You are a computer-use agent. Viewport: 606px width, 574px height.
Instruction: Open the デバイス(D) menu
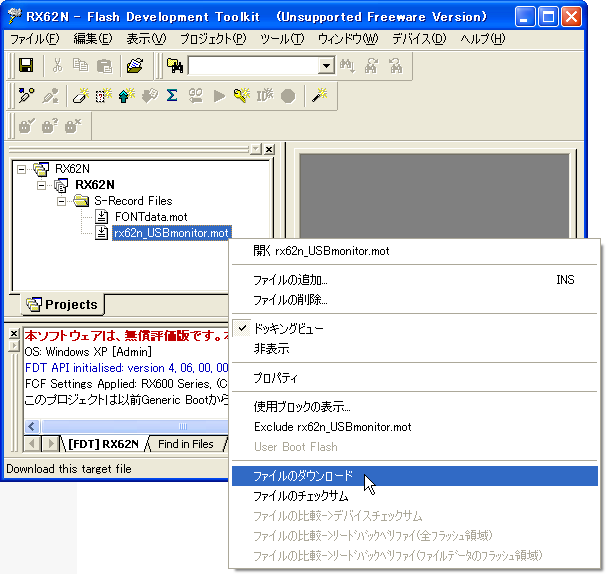(x=419, y=39)
